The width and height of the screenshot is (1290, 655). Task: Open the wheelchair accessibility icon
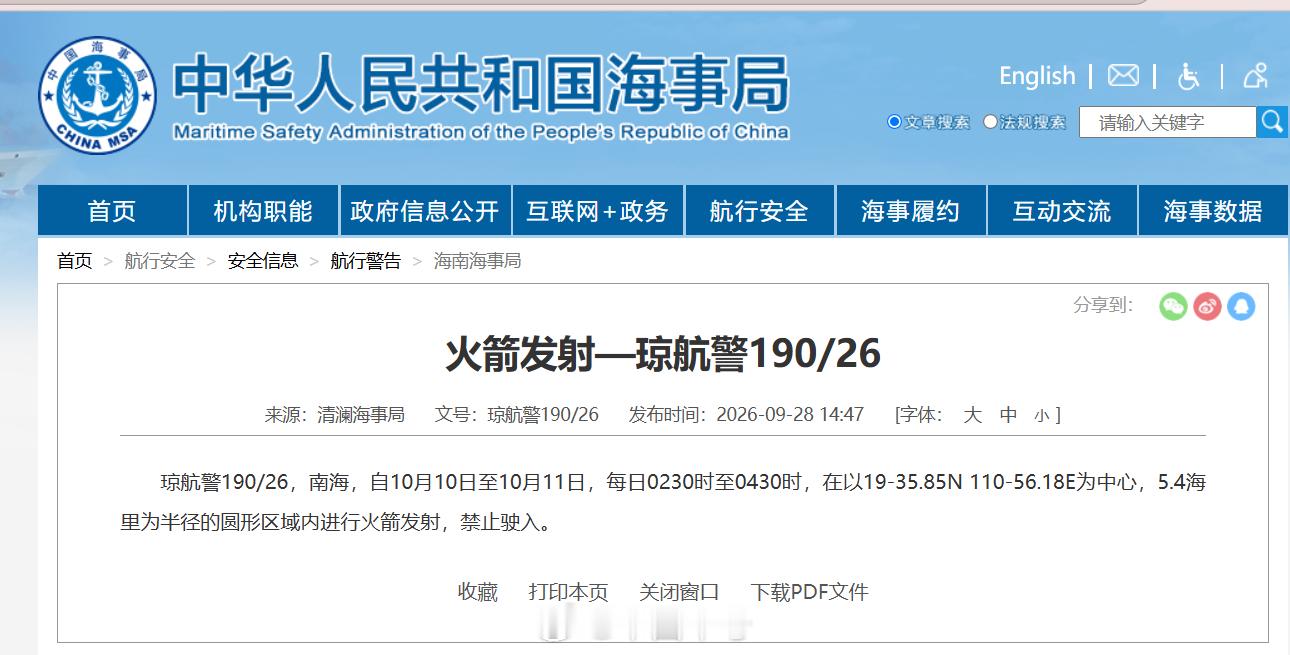(x=1188, y=75)
